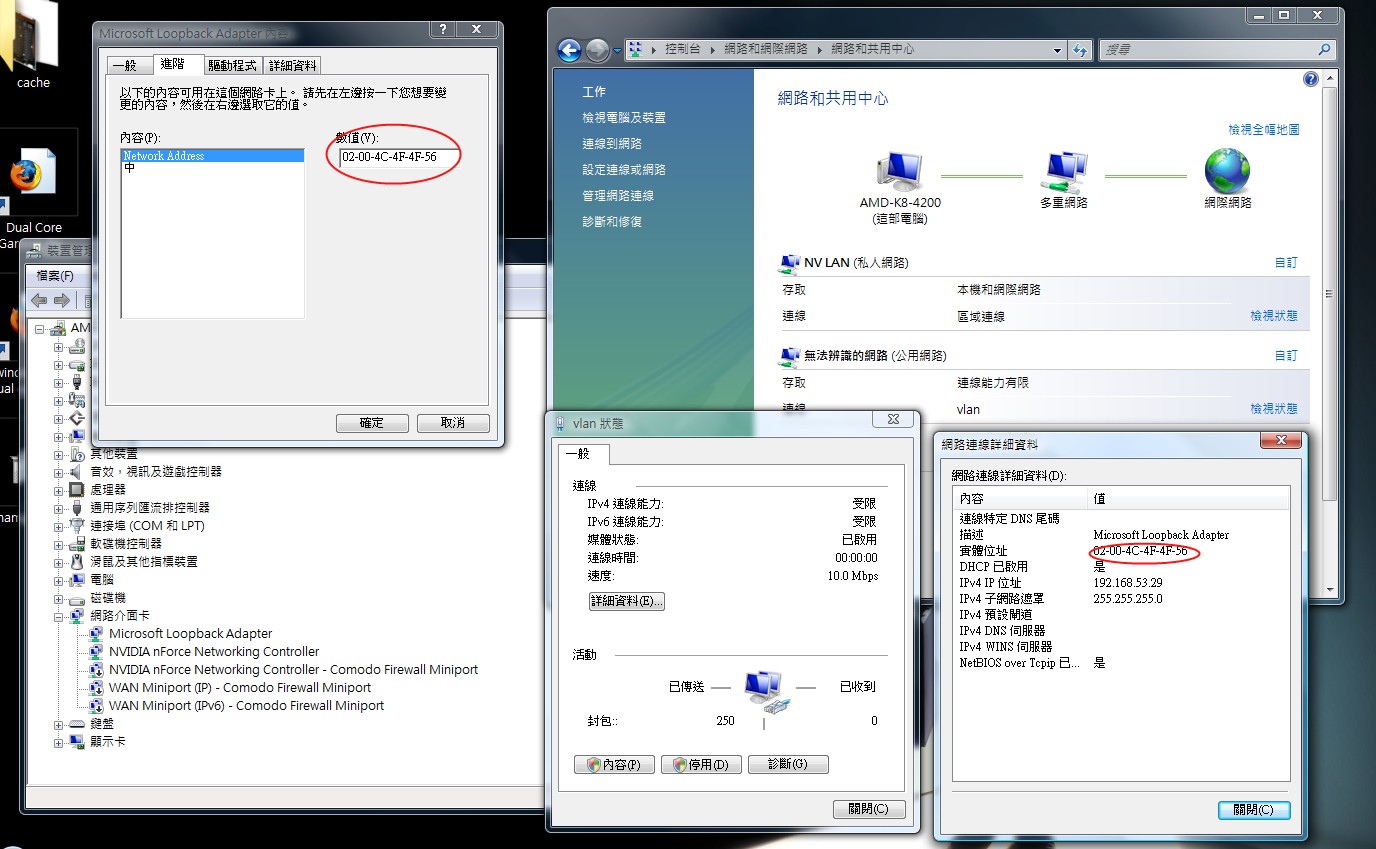Collapse the 網路介面卡 tree node
1376x849 pixels.
pos(59,616)
